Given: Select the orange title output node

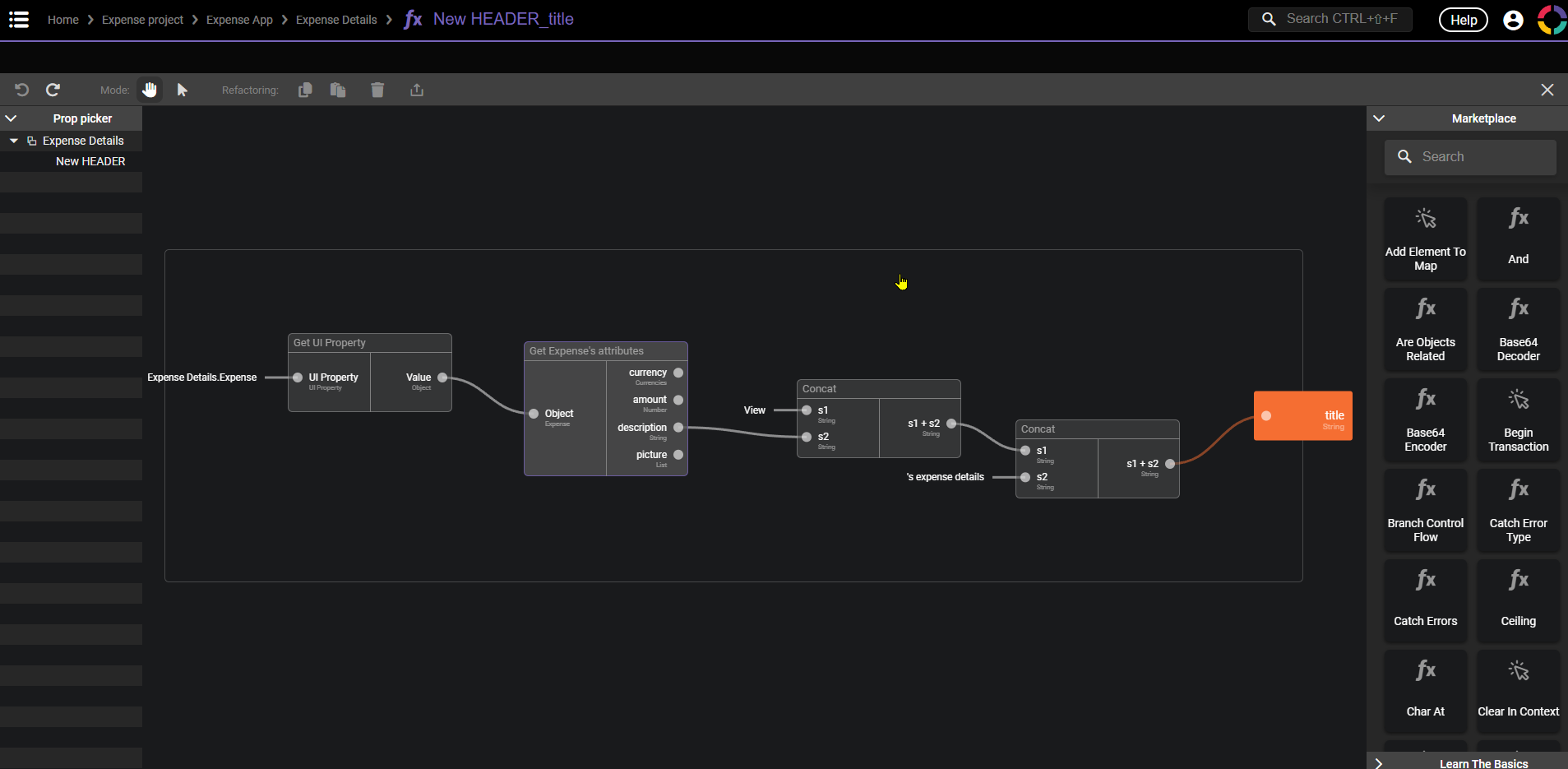Looking at the screenshot, I should tap(1302, 416).
